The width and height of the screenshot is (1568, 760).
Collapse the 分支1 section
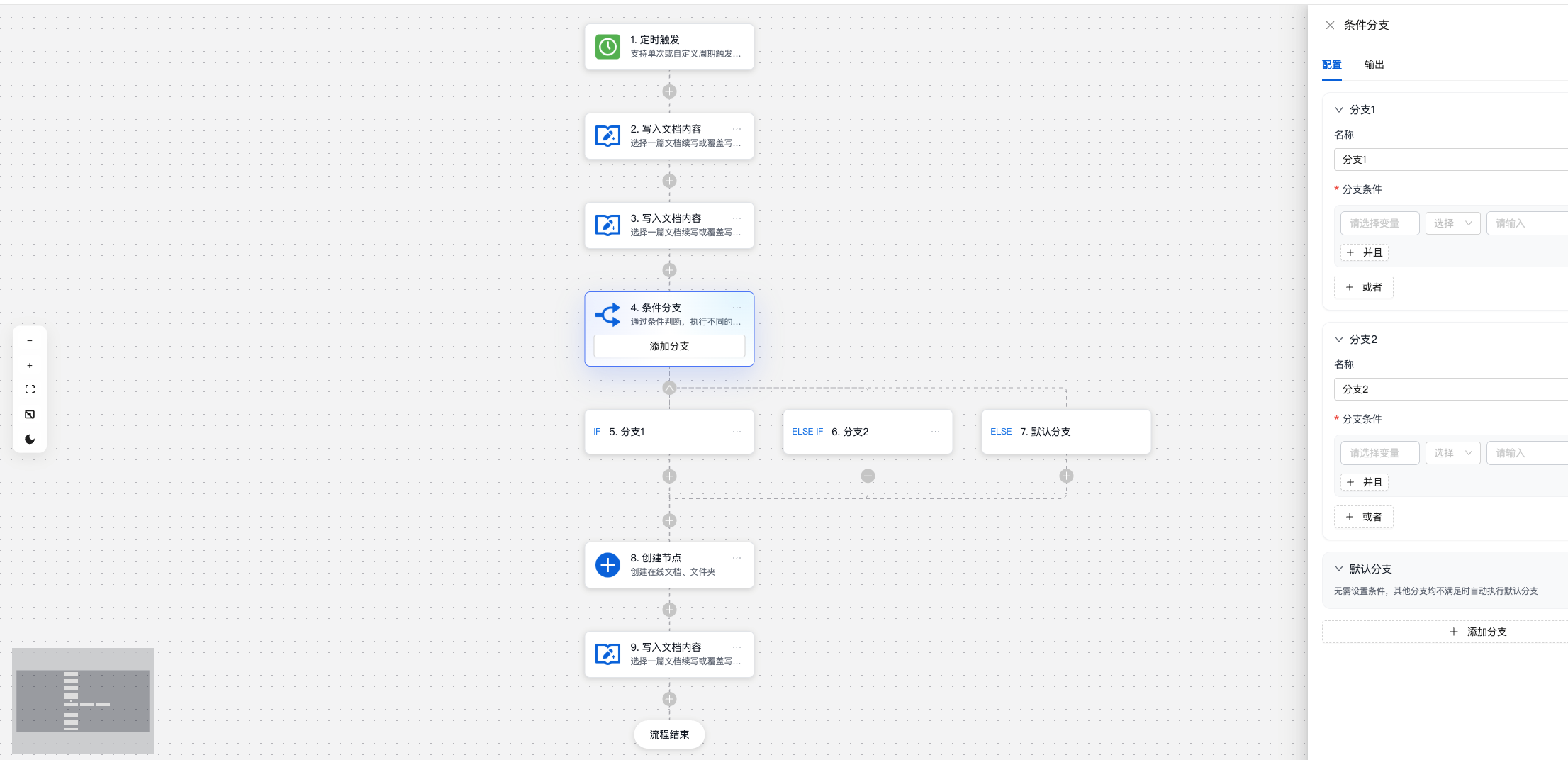pos(1339,110)
